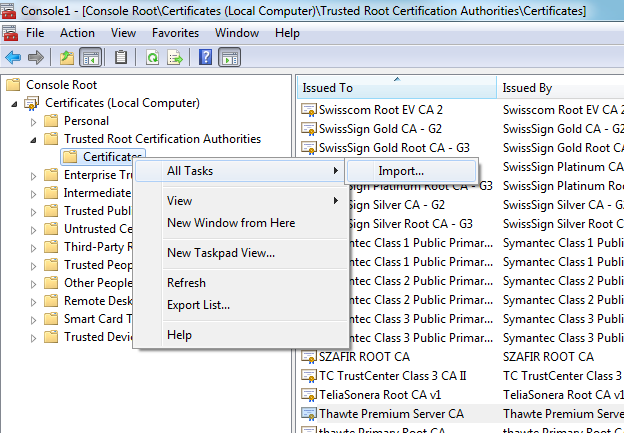
Task: Click Export List... in context menu
Action: [198, 304]
